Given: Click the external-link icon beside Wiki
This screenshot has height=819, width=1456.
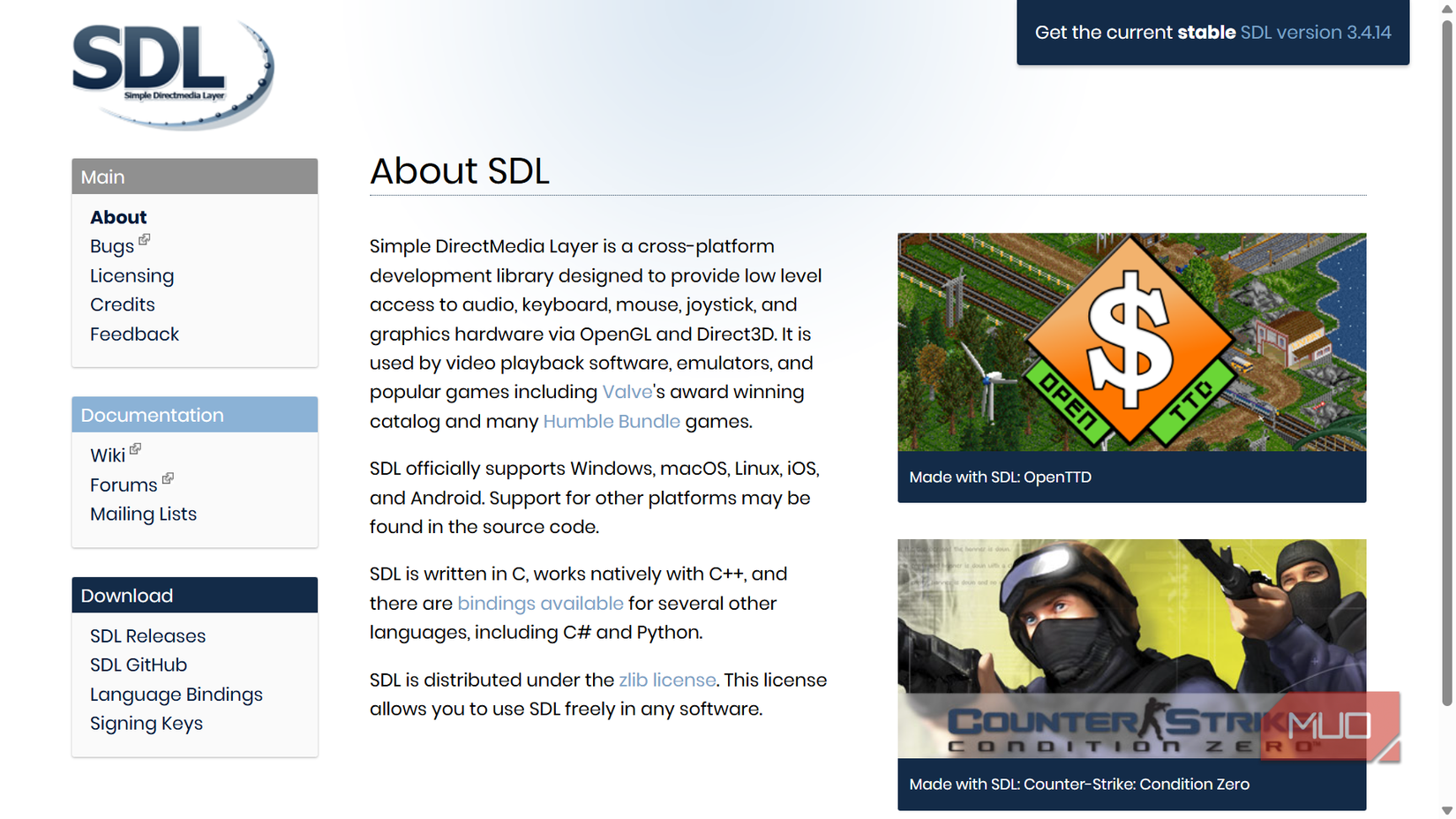Looking at the screenshot, I should [x=135, y=449].
